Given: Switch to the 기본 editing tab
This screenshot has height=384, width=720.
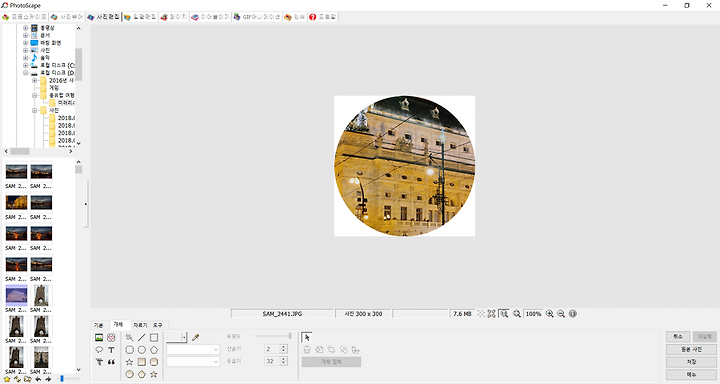Looking at the screenshot, I should point(98,325).
